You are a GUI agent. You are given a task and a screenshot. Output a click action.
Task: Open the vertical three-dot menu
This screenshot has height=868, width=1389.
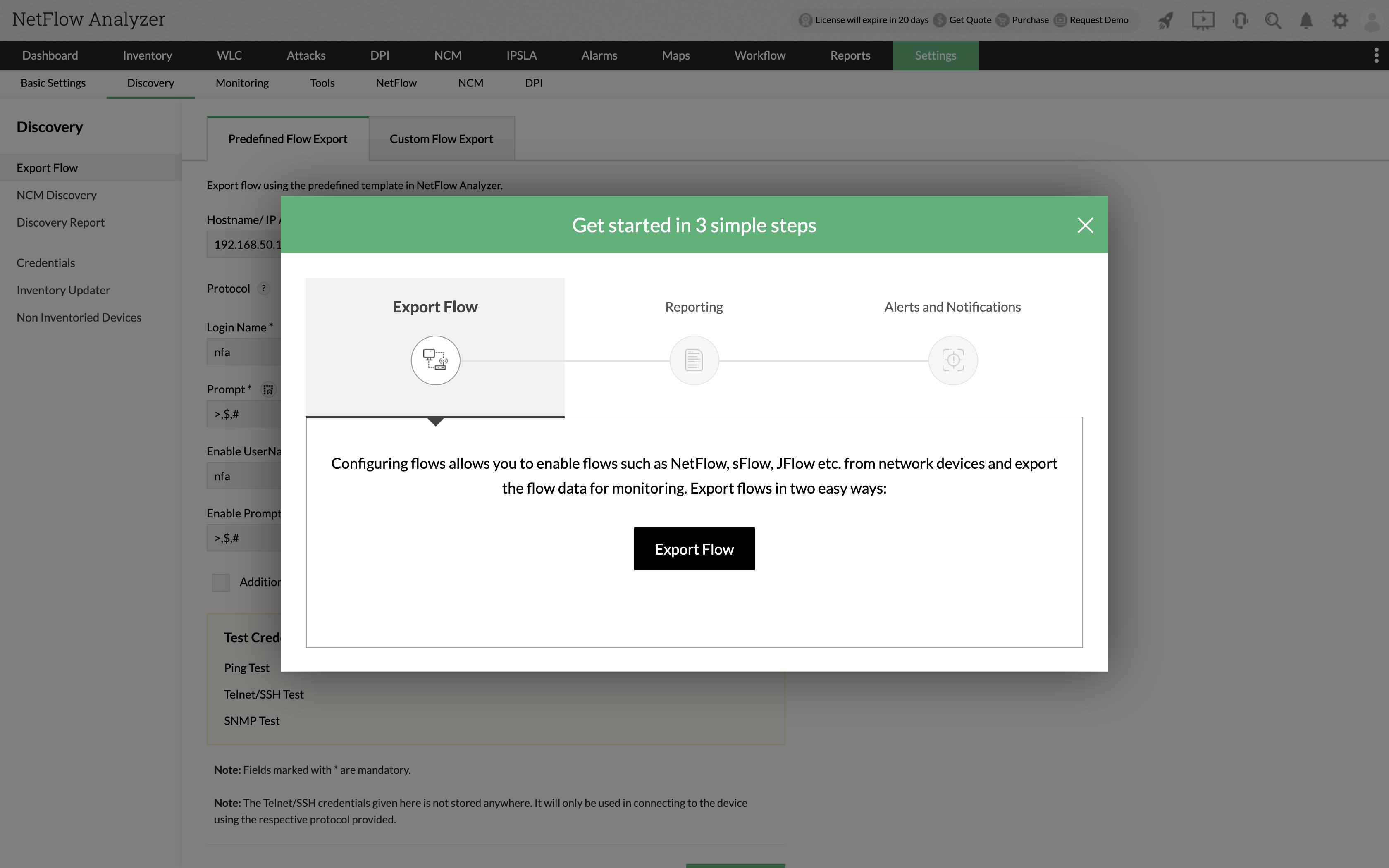[1376, 56]
